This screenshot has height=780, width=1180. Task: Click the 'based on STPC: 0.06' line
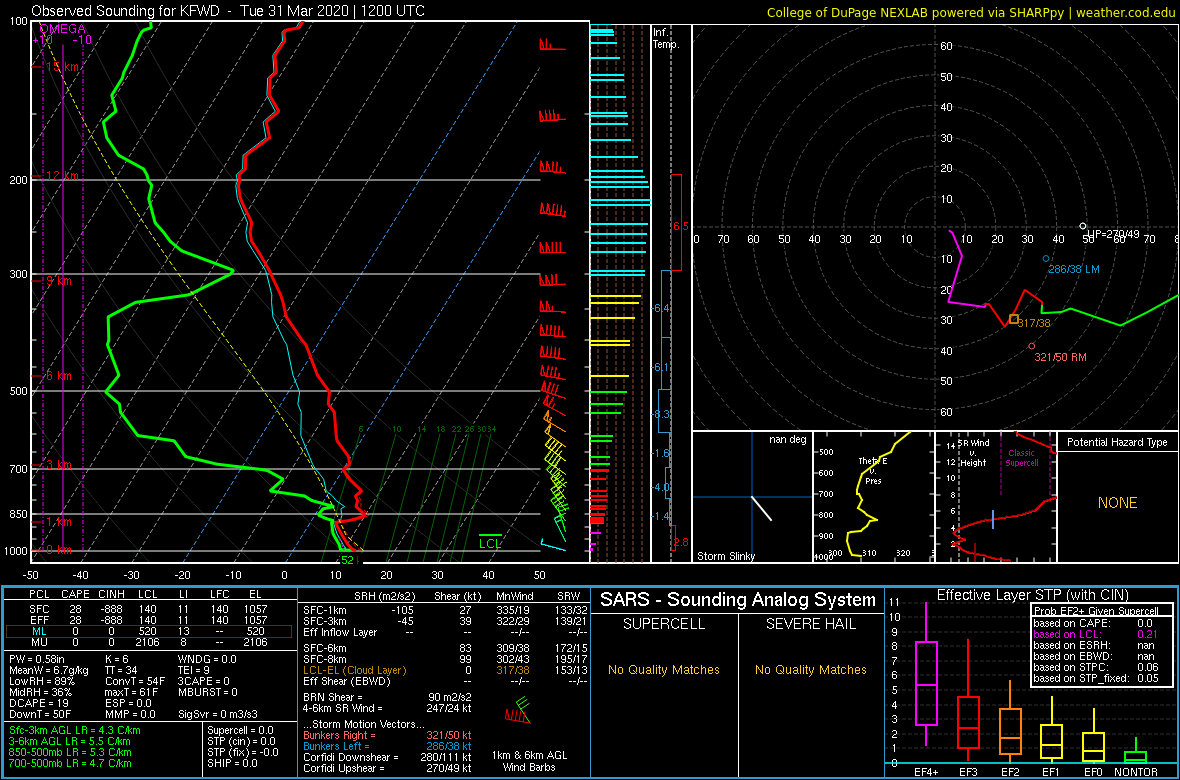(x=1098, y=668)
